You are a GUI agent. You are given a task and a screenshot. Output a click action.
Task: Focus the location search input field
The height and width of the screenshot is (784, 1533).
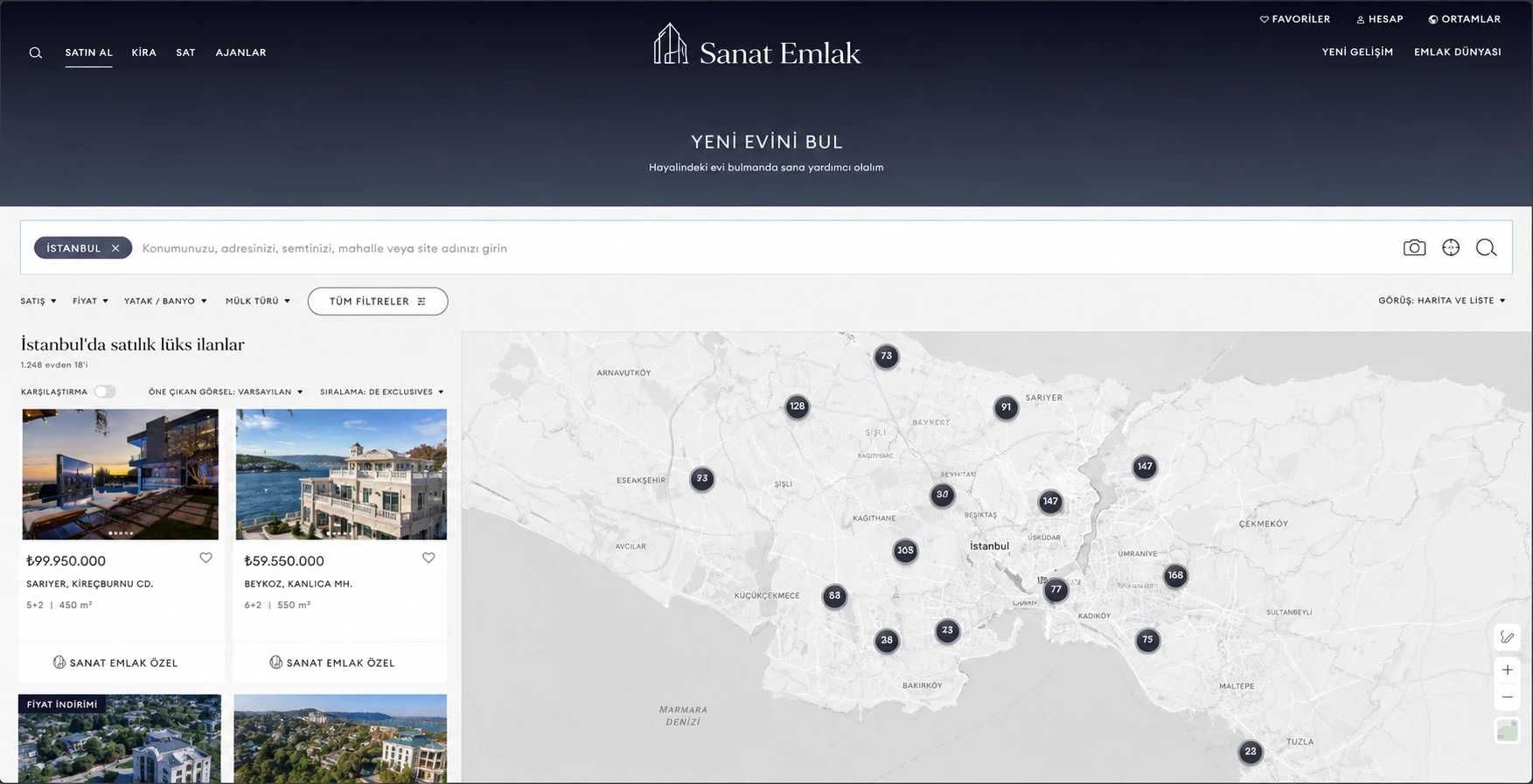click(x=765, y=248)
